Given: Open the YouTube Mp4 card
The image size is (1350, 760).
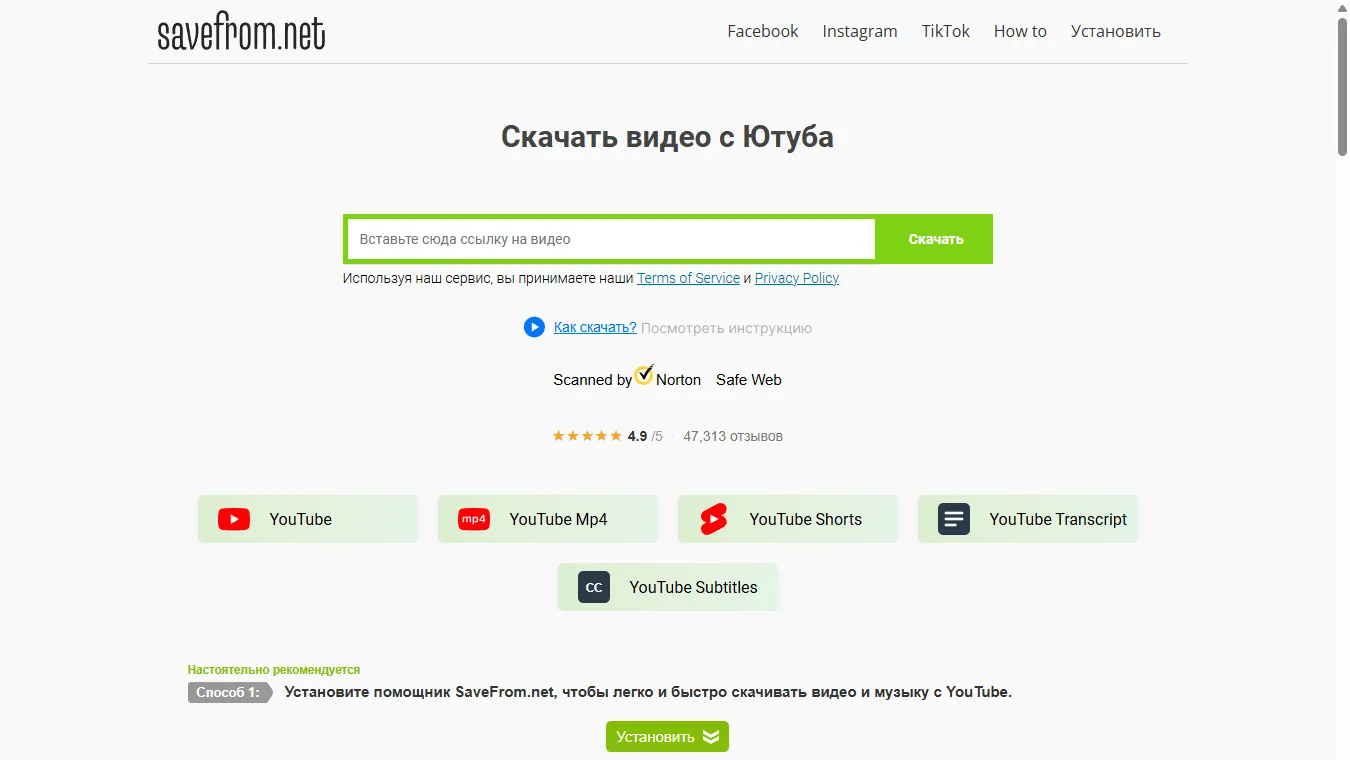Looking at the screenshot, I should (x=548, y=519).
